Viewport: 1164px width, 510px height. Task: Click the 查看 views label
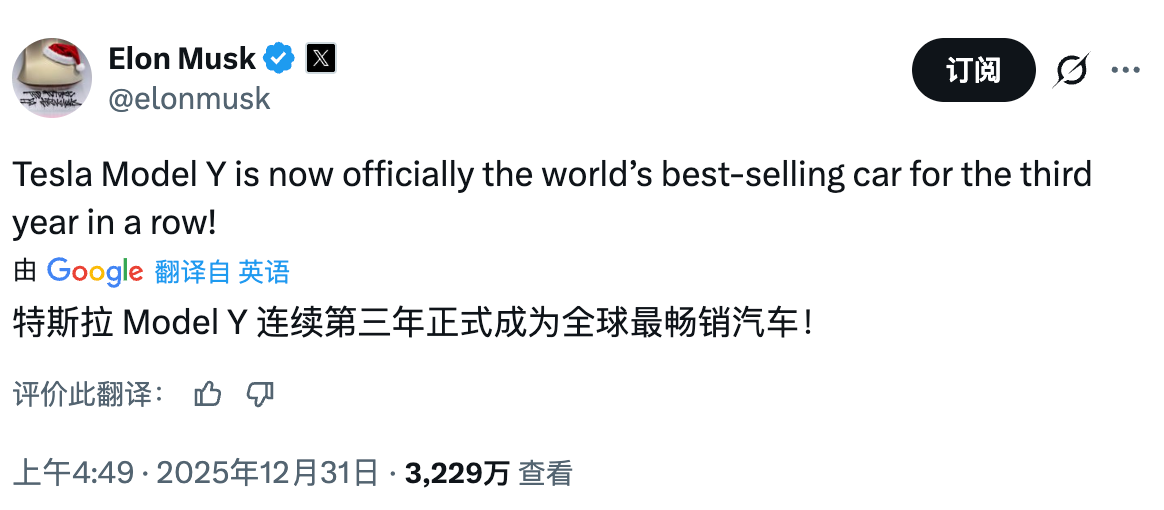pos(545,473)
